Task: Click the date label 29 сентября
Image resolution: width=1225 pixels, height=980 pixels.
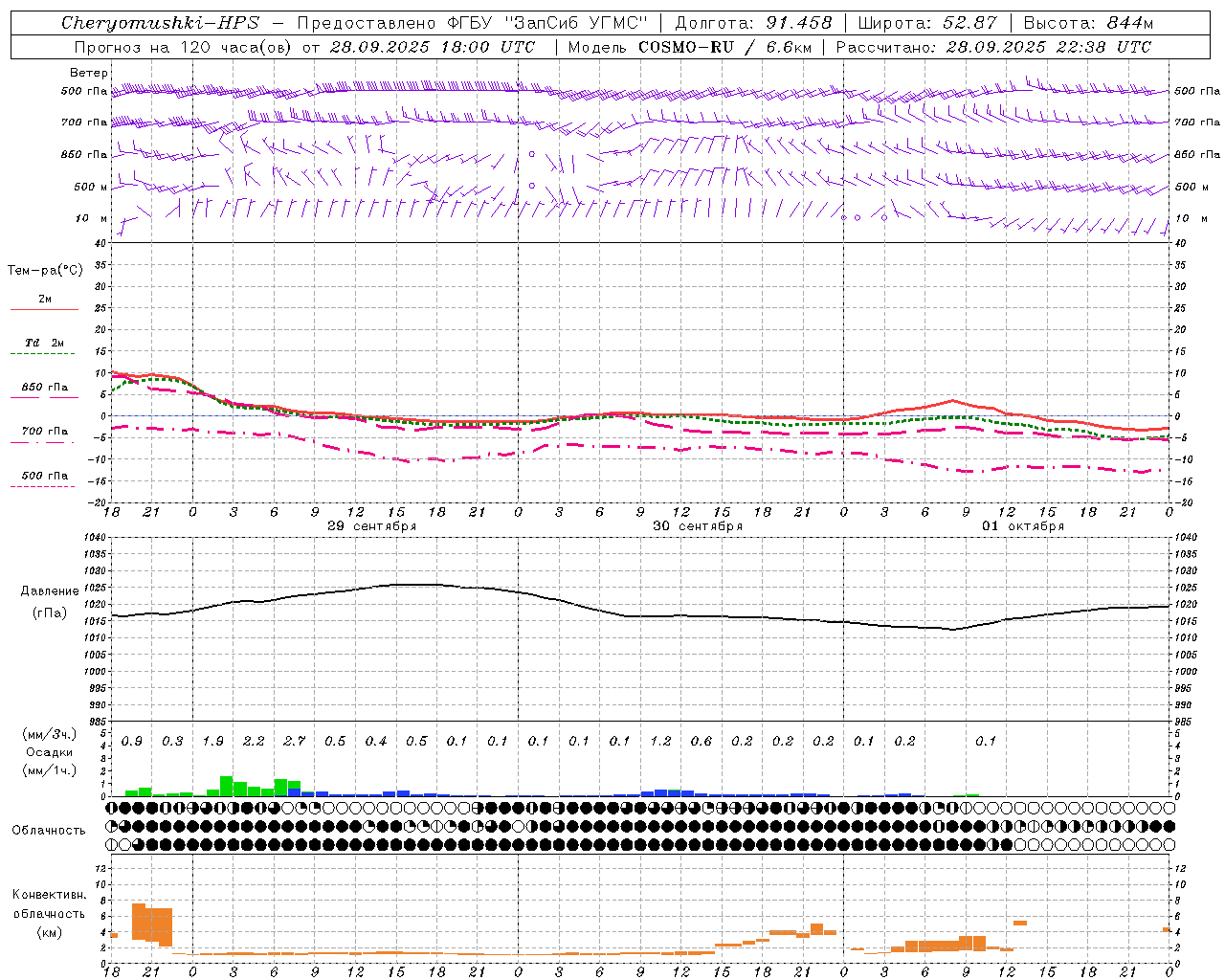Action: (x=371, y=526)
